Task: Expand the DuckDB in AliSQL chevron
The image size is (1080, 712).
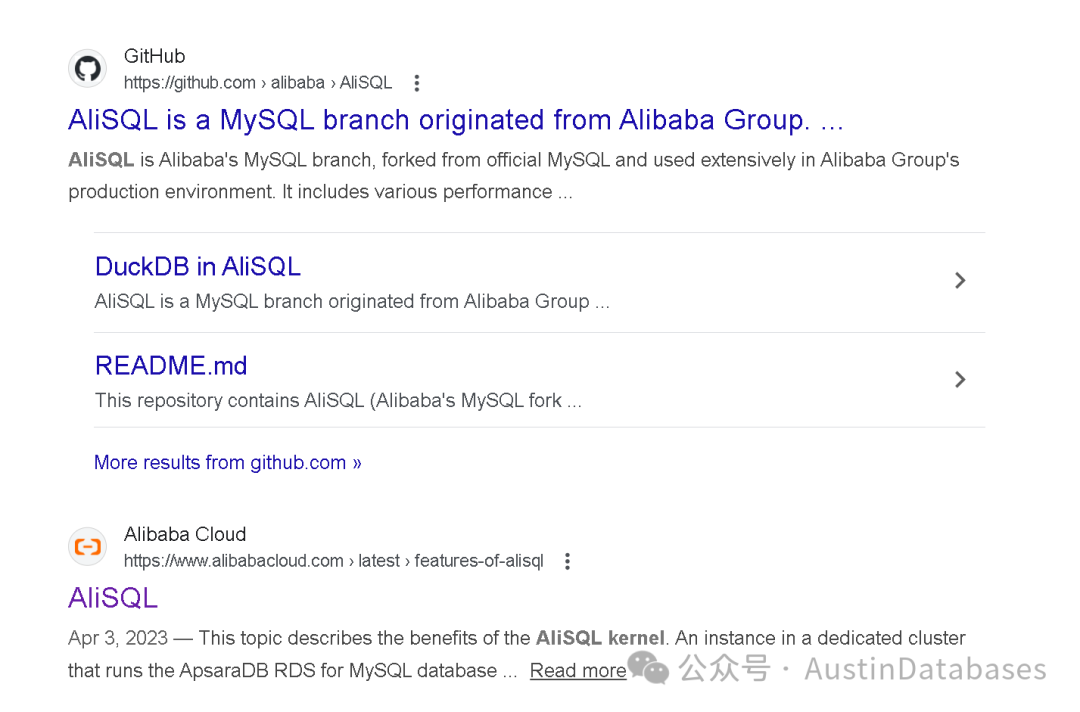Action: click(x=960, y=280)
